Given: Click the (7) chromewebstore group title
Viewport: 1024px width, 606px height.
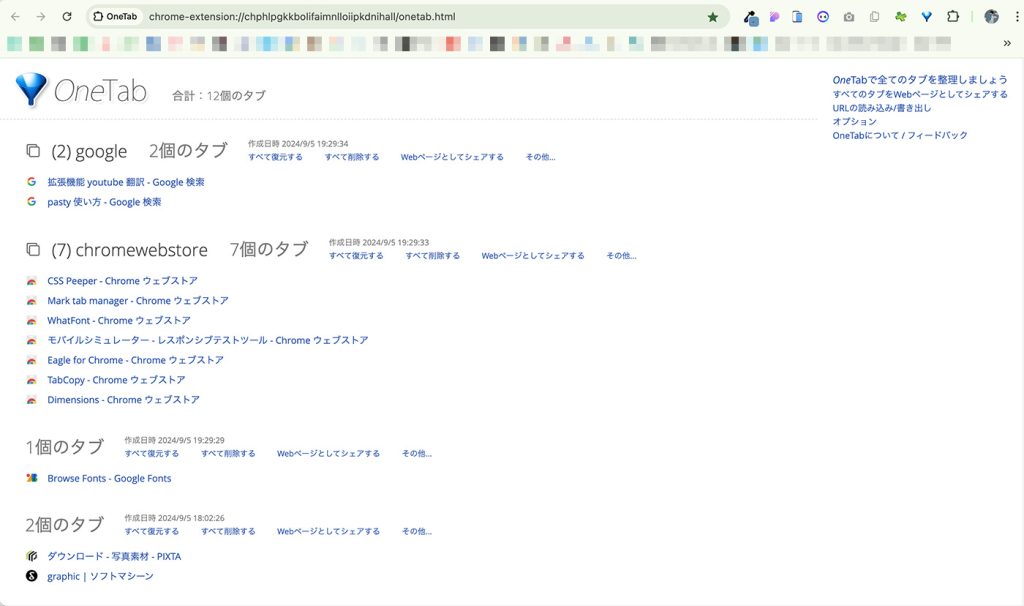Looking at the screenshot, I should click(129, 250).
